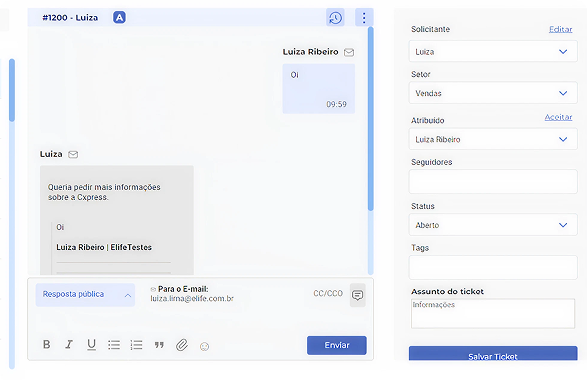The image size is (587, 386).
Task: Click the '#1200 - Luiza' ticket title
Action: point(70,18)
